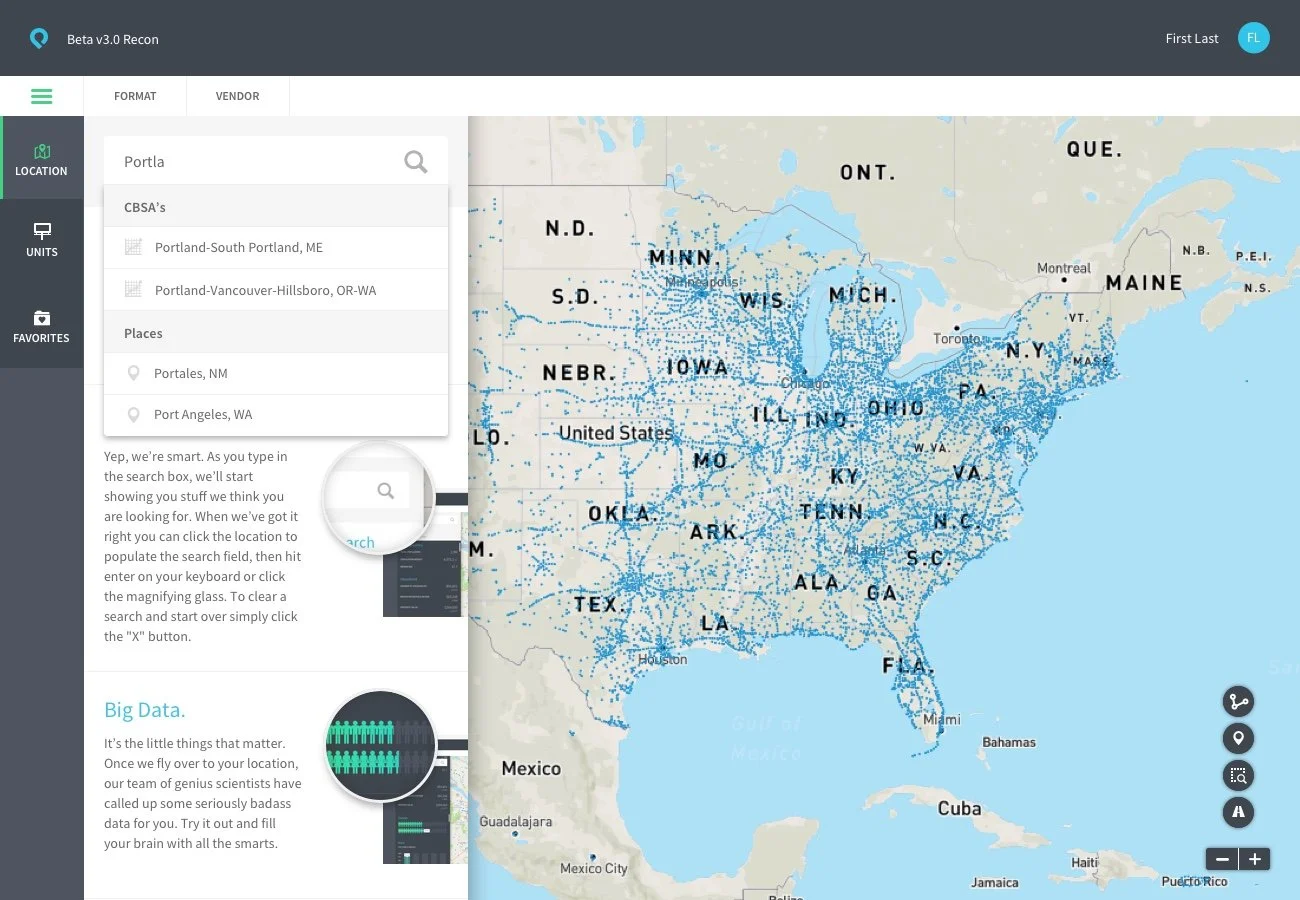Click inside the location search input field
The height and width of the screenshot is (900, 1300).
point(250,160)
